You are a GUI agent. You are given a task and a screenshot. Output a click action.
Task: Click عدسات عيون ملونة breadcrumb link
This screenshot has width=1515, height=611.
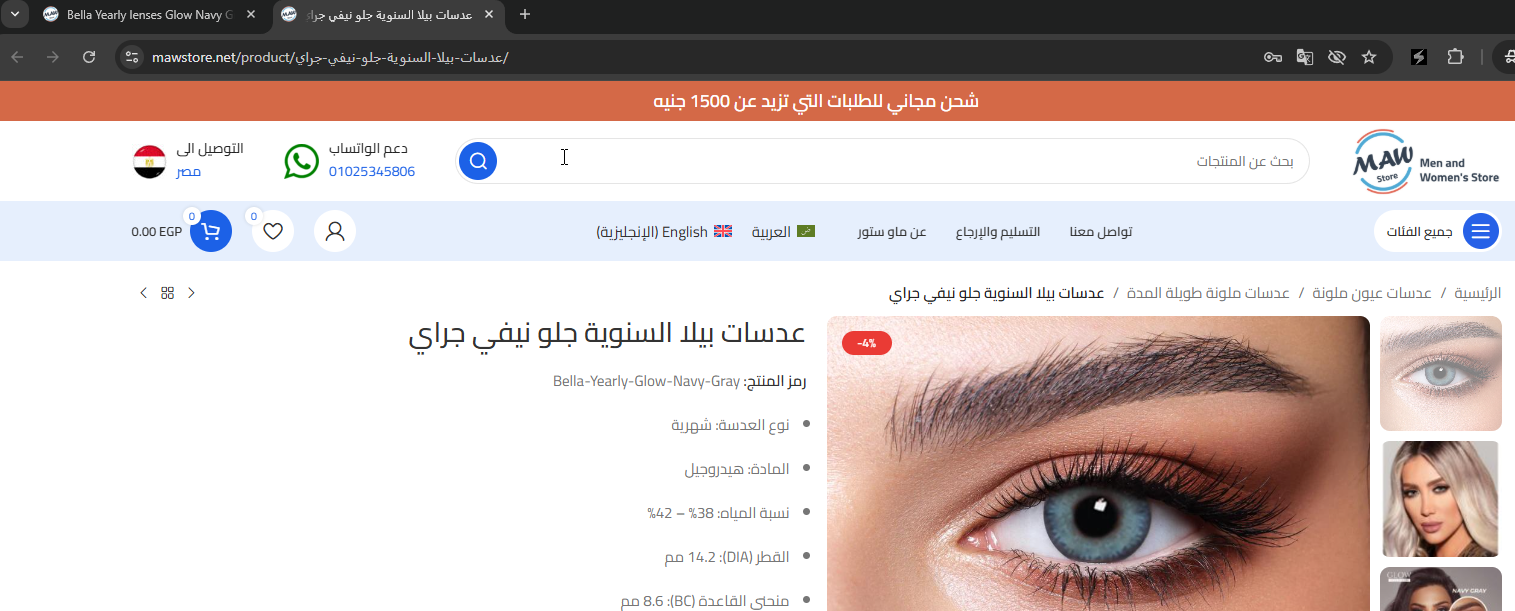[1372, 293]
